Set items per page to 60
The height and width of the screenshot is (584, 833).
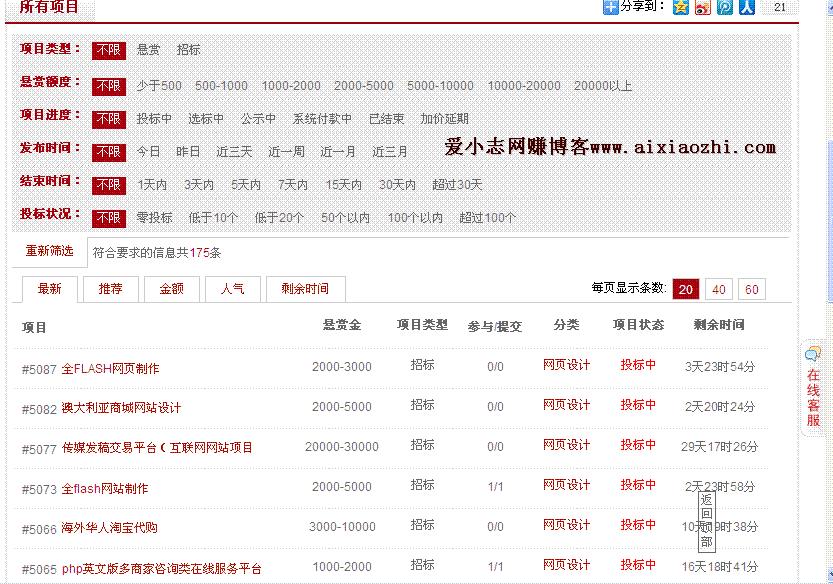tap(752, 290)
